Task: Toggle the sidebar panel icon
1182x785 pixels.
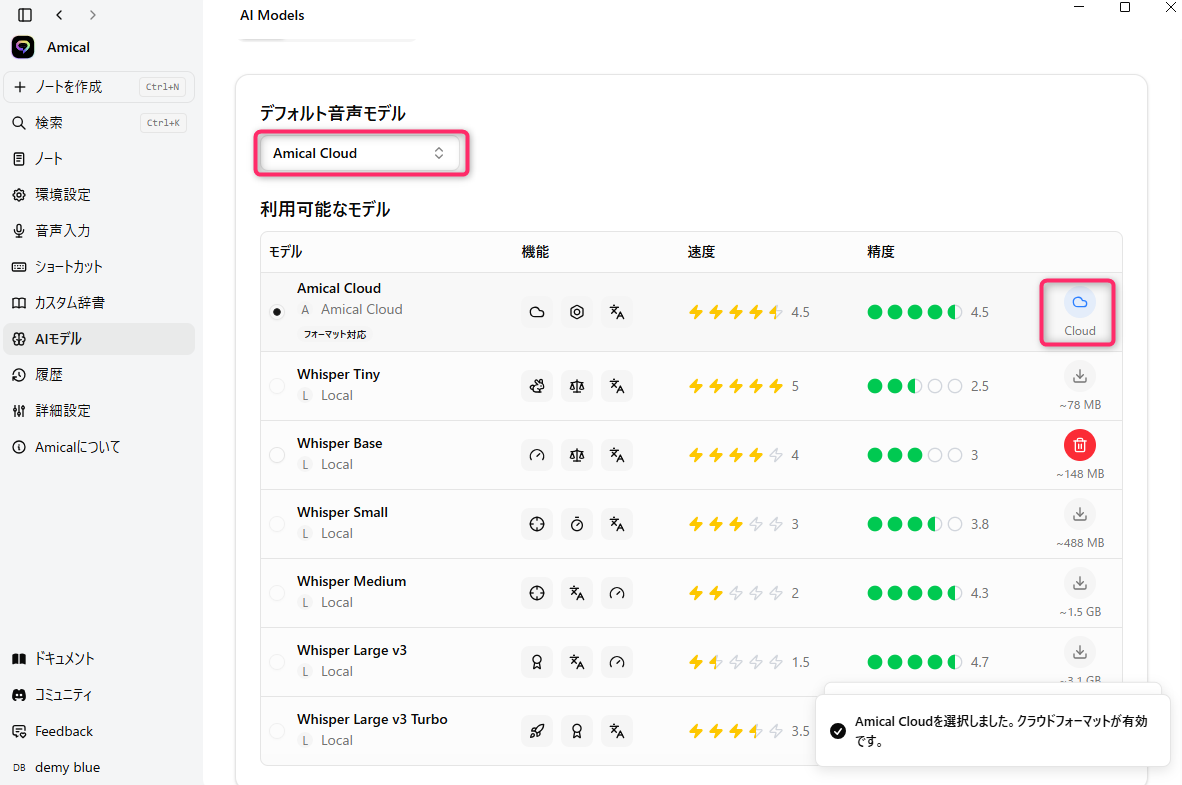Action: (25, 15)
